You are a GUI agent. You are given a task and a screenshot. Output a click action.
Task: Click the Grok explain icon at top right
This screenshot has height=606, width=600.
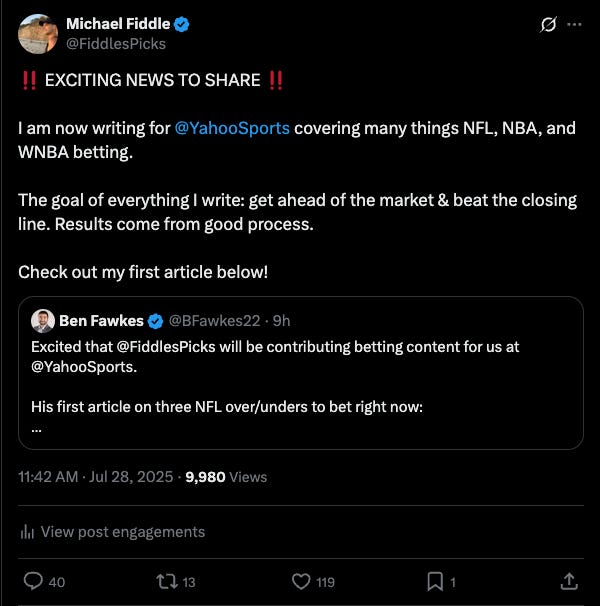click(x=547, y=25)
